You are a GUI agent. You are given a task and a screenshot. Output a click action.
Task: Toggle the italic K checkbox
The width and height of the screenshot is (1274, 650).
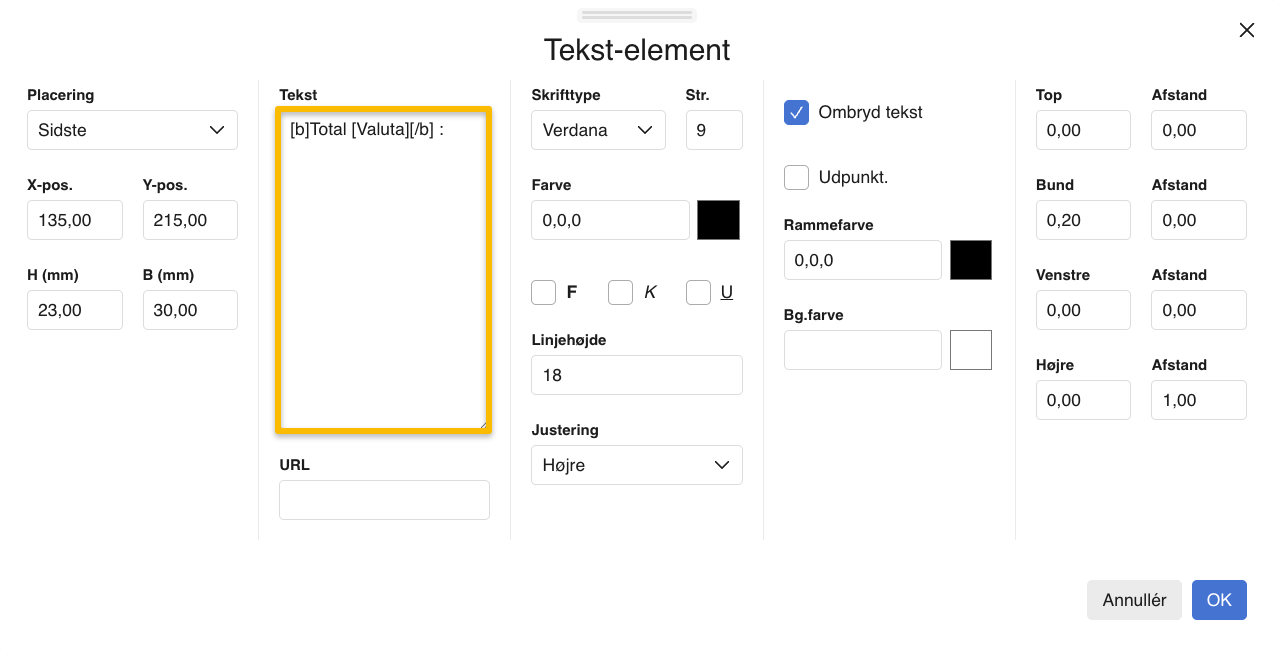621,293
